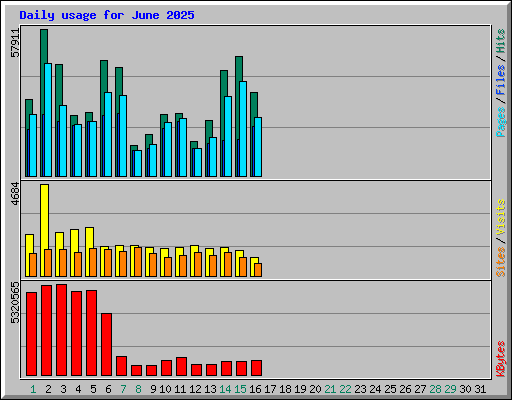The height and width of the screenshot is (400, 512).
Task: Click the red KBytes legend label
Action: coord(501,359)
